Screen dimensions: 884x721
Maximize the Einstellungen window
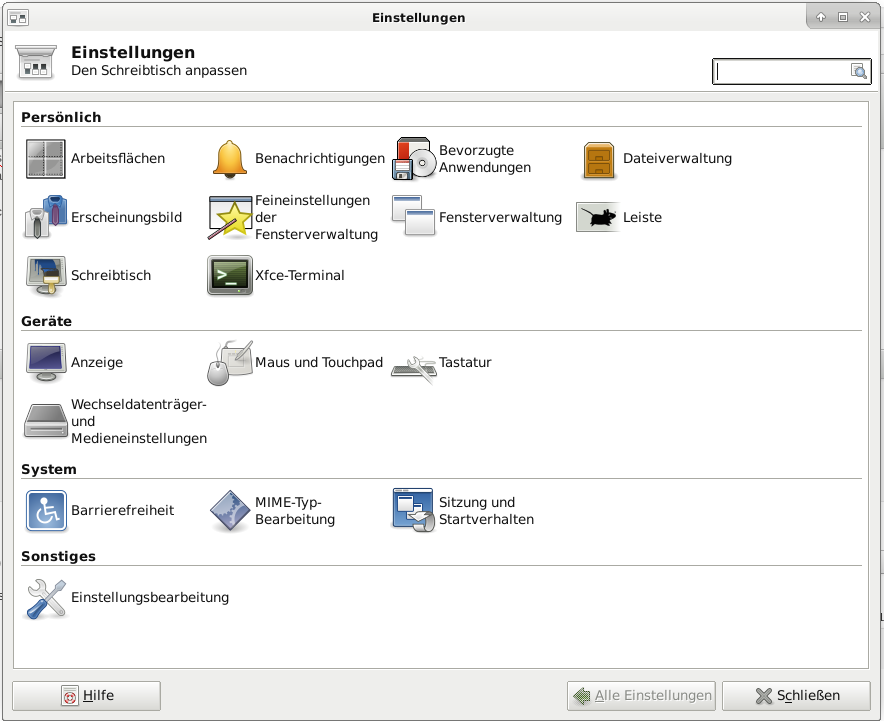pos(843,17)
